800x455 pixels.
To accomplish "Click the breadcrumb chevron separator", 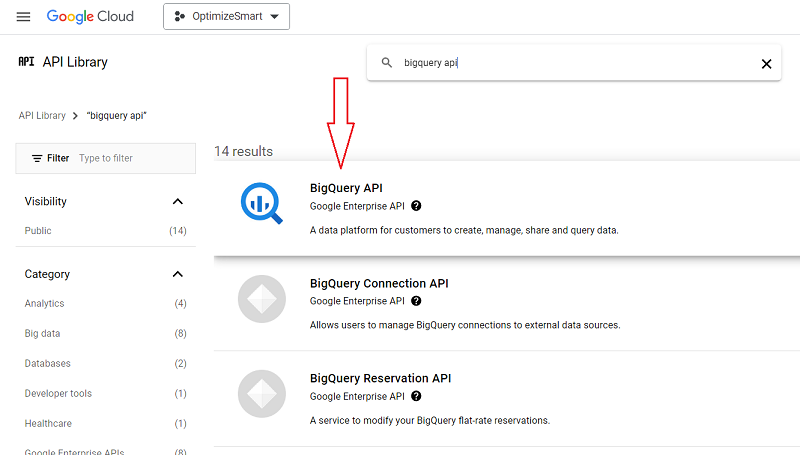I will click(75, 116).
